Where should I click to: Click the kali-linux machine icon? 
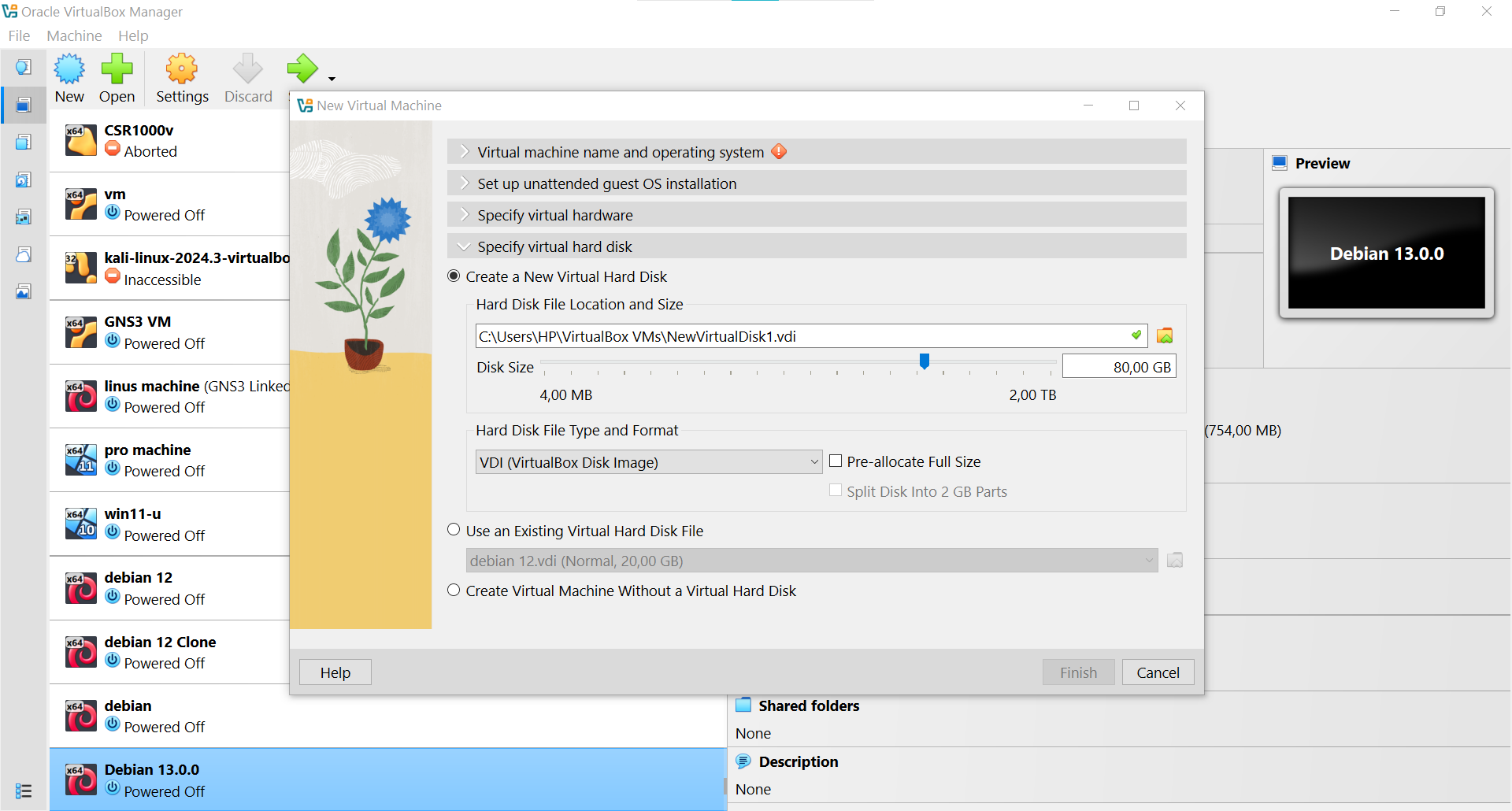[x=80, y=268]
